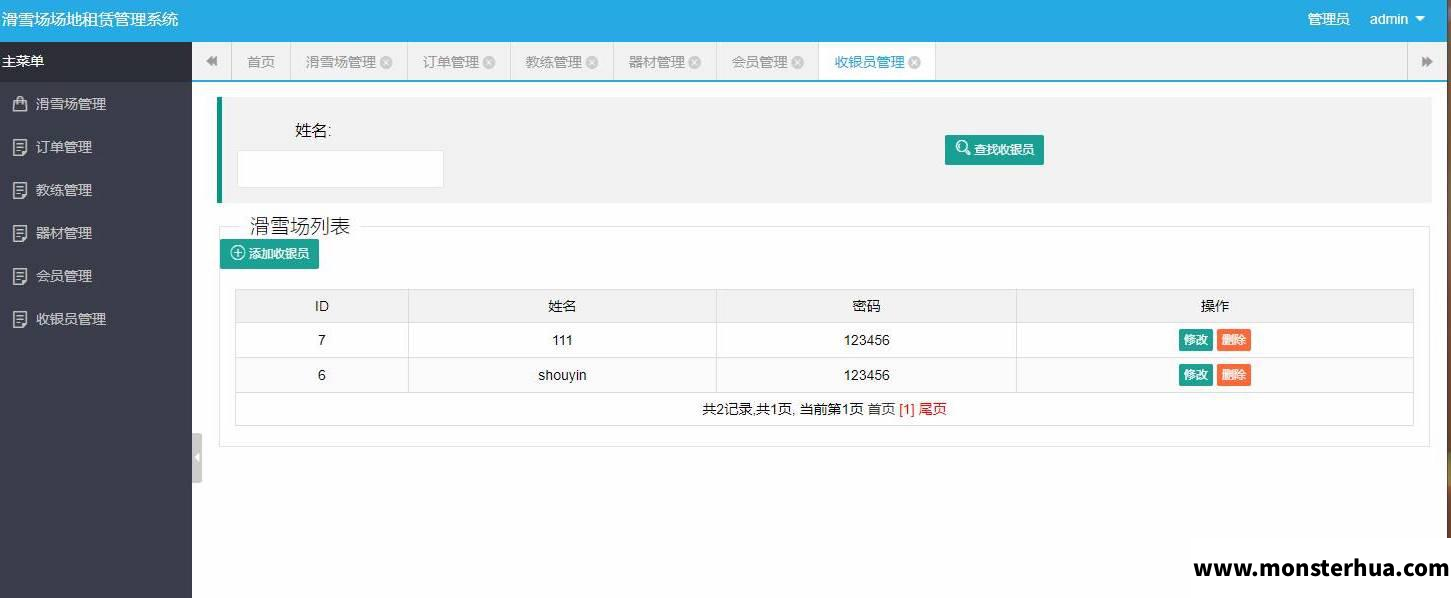The width and height of the screenshot is (1451, 598).
Task: Open 教练管理 in the main menu
Action: coord(96,190)
